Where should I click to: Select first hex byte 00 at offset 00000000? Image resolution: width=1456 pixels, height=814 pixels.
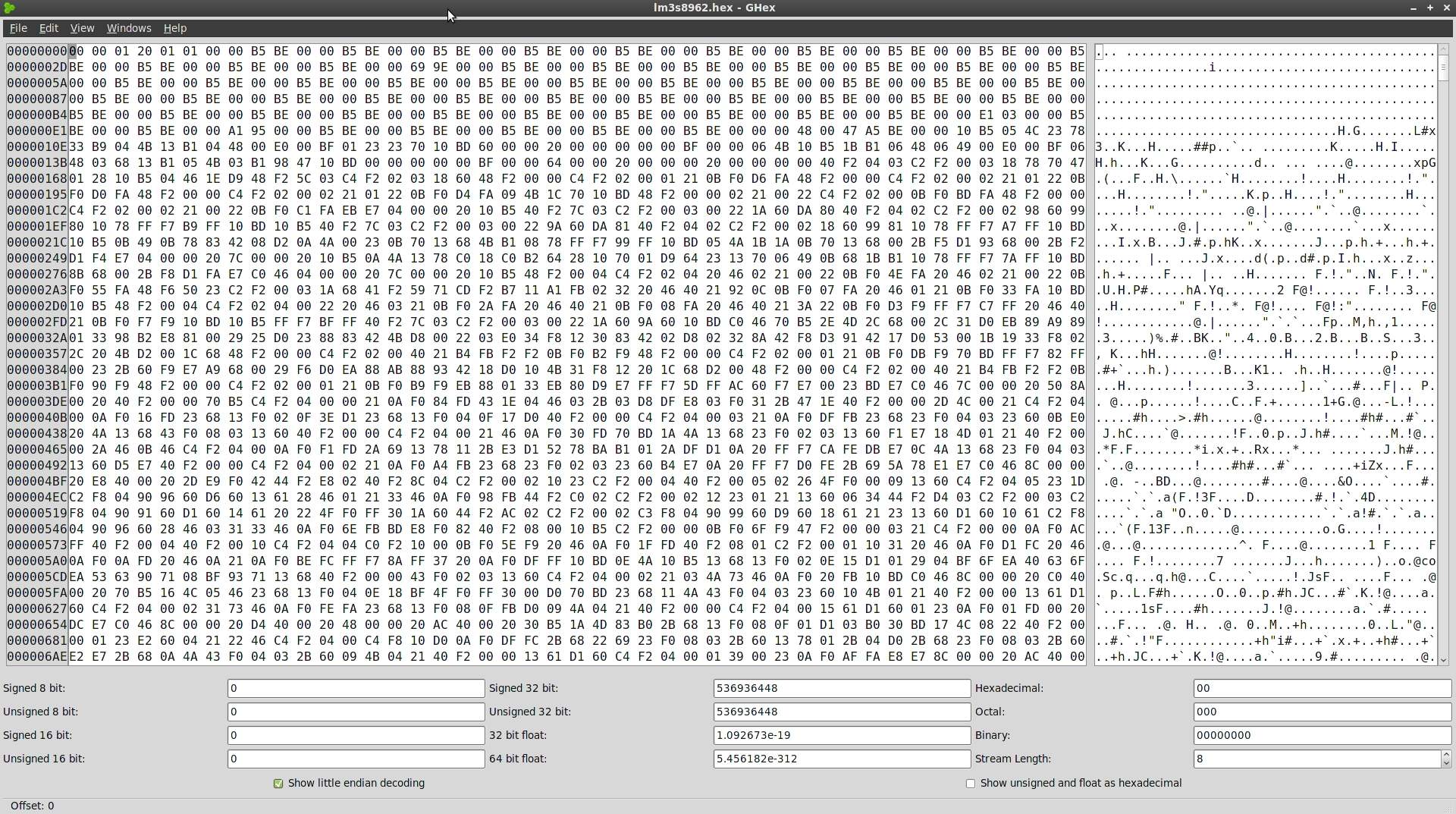pos(77,51)
